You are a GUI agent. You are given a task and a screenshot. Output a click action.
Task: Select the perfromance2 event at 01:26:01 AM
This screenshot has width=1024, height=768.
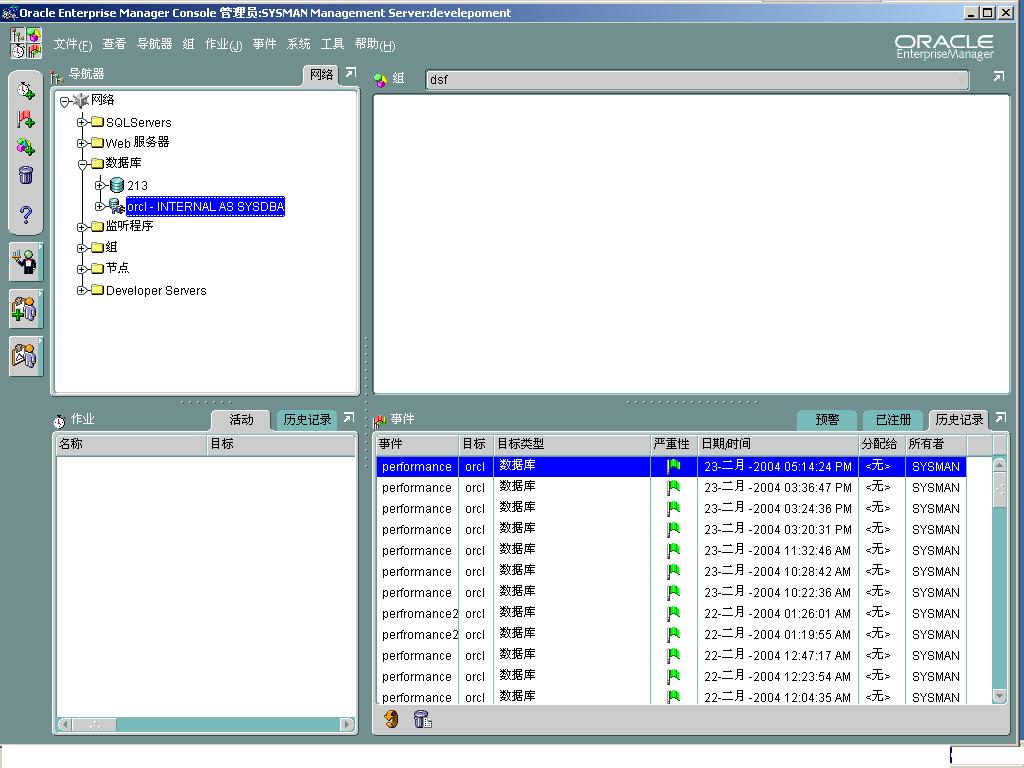pyautogui.click(x=671, y=613)
